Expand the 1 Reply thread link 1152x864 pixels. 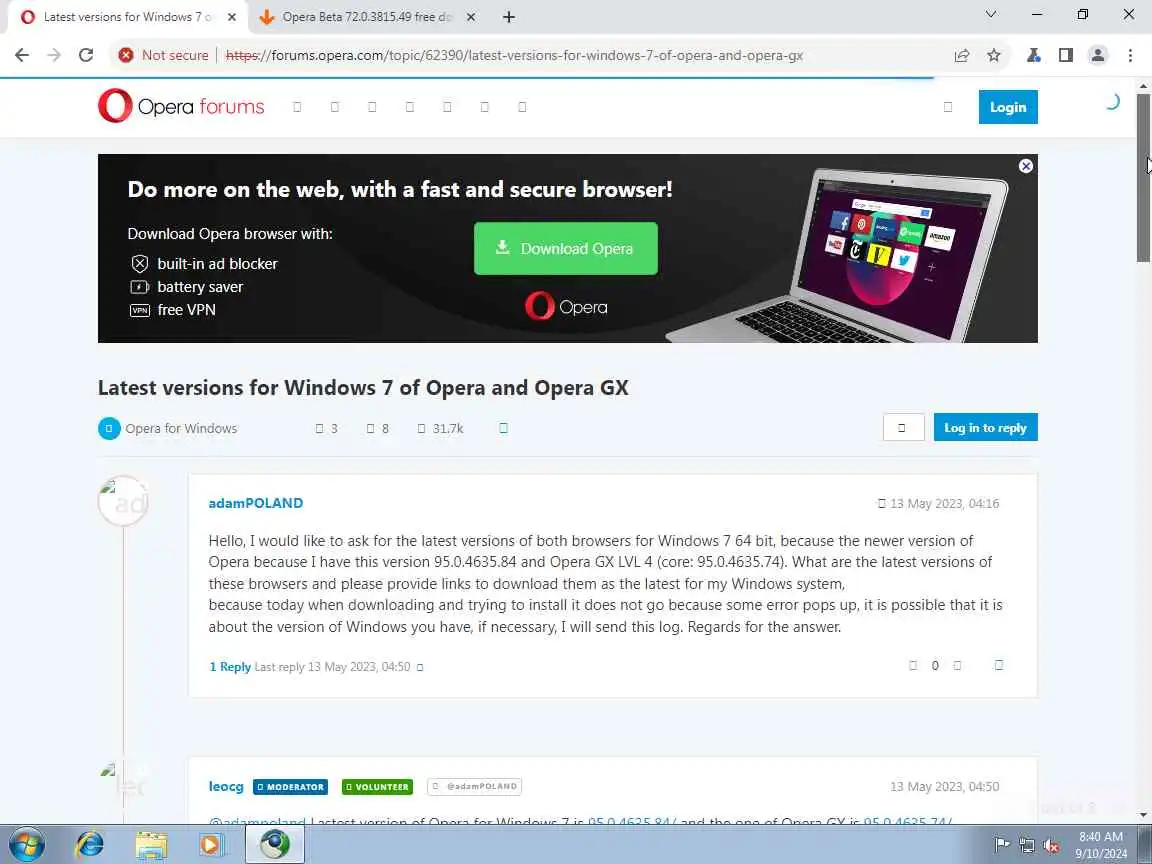tap(230, 666)
